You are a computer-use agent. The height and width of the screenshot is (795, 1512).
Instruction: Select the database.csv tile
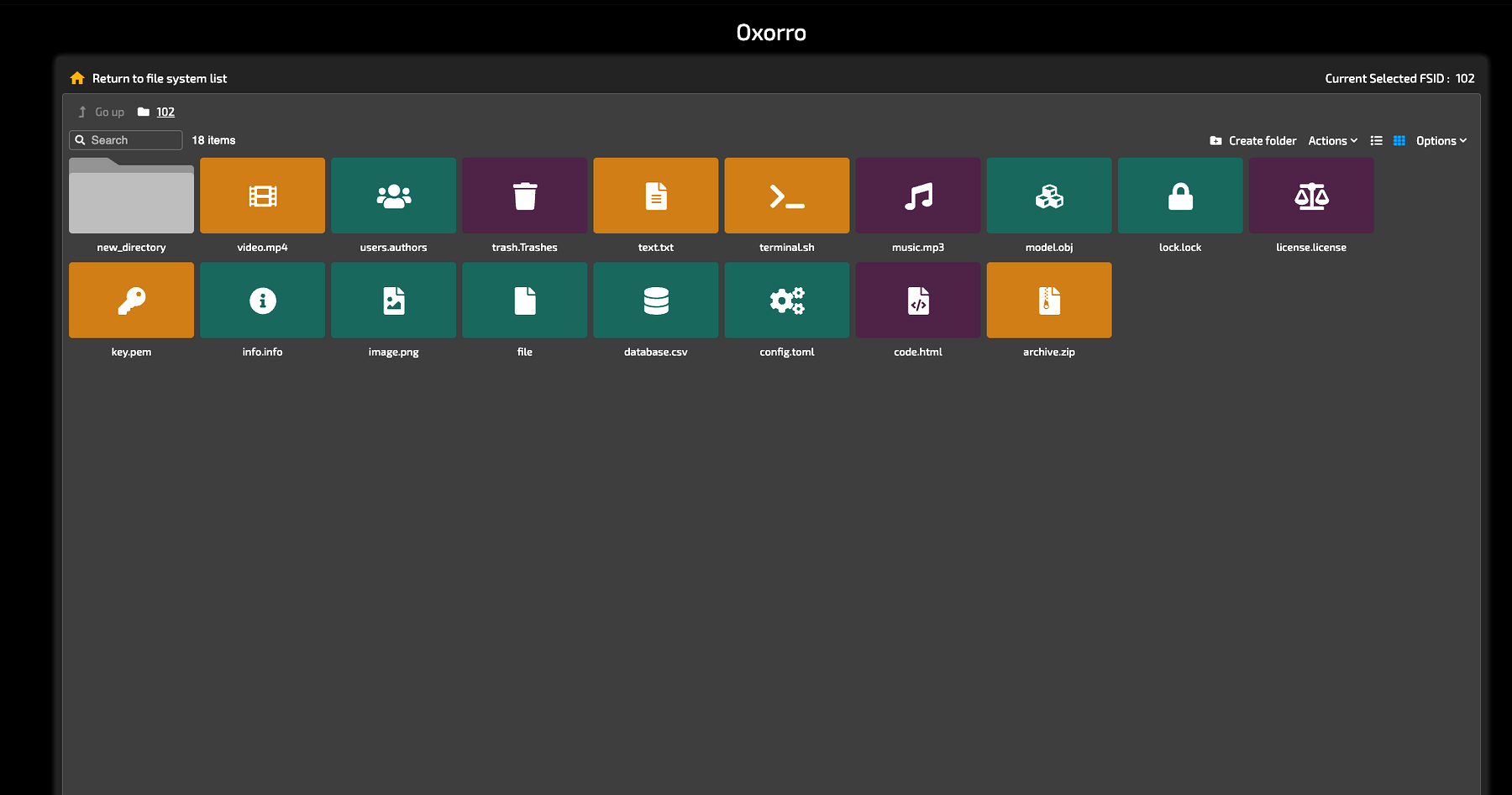pos(655,301)
